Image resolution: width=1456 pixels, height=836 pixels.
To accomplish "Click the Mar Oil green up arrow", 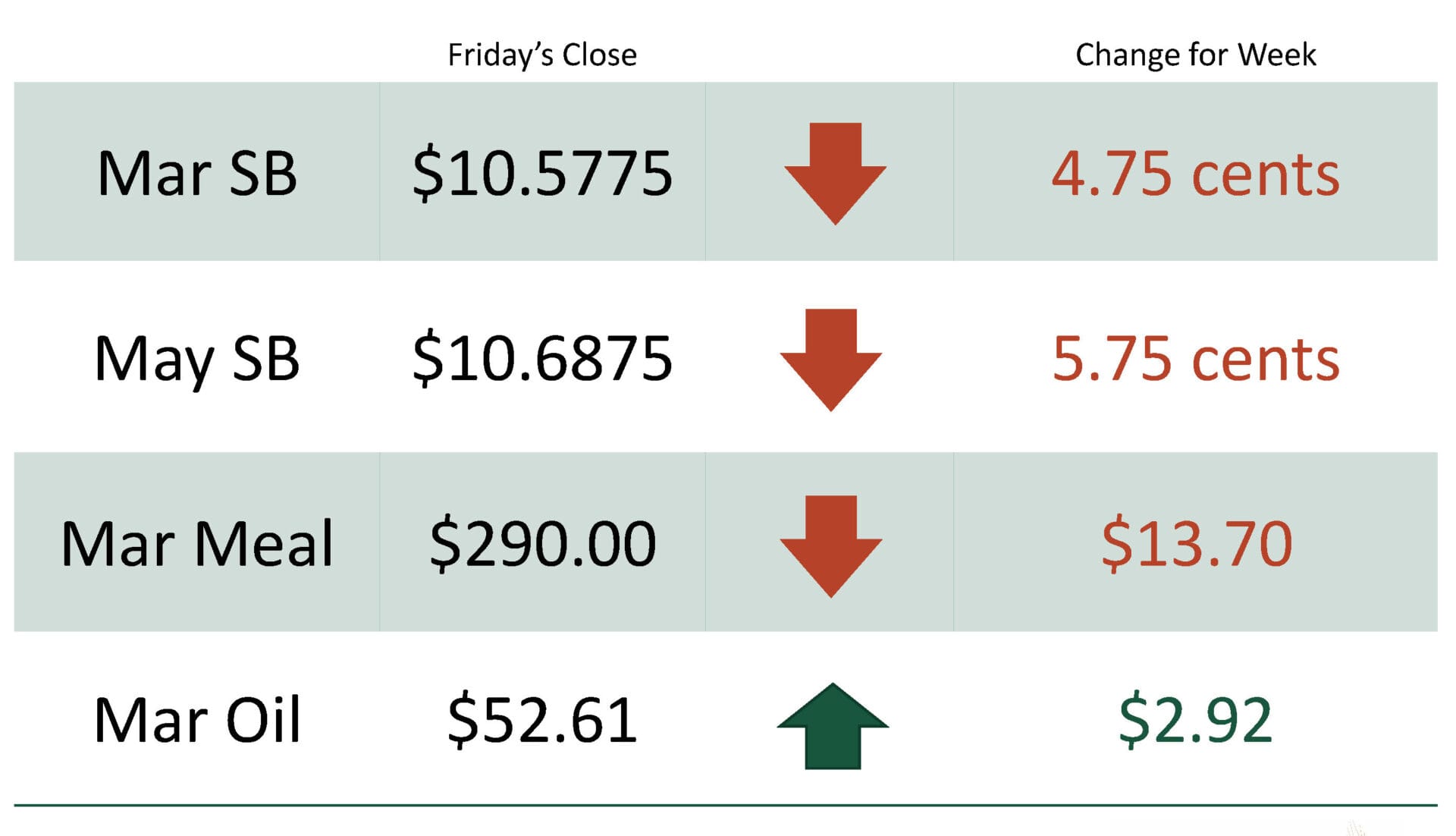I will 833,726.
